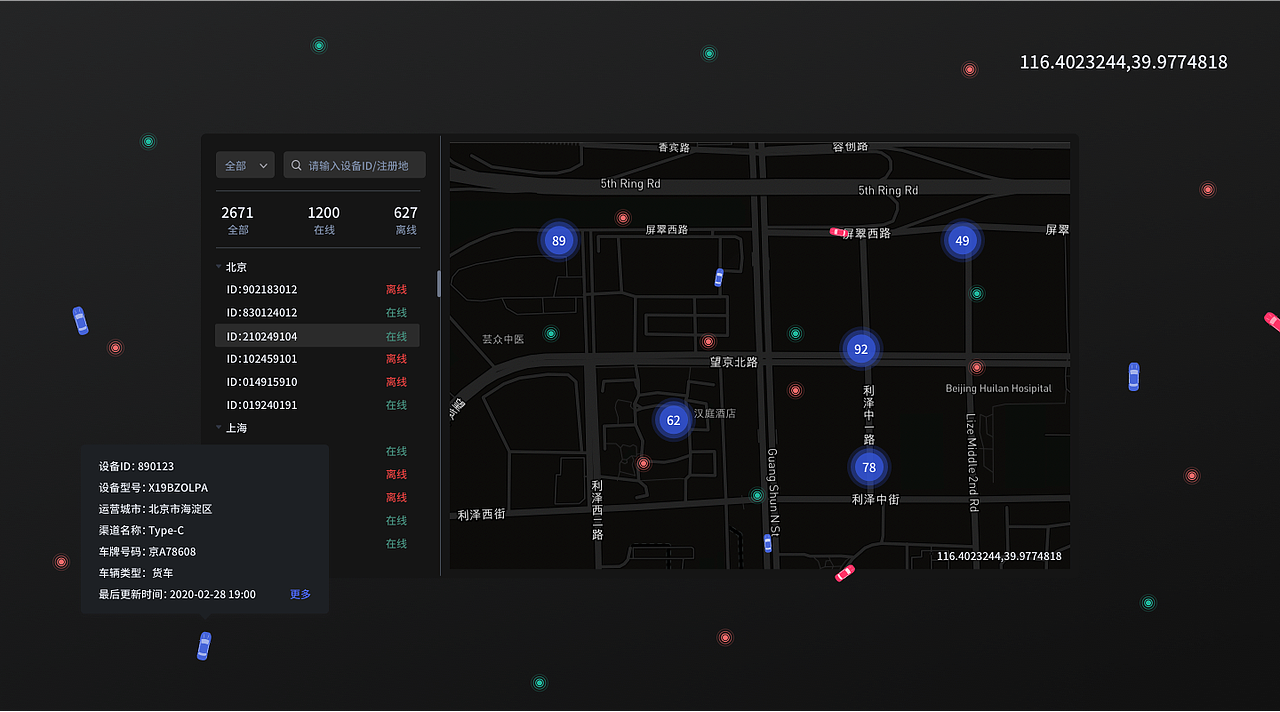Select device row ID:830124012
The width and height of the screenshot is (1280, 712).
tap(318, 313)
